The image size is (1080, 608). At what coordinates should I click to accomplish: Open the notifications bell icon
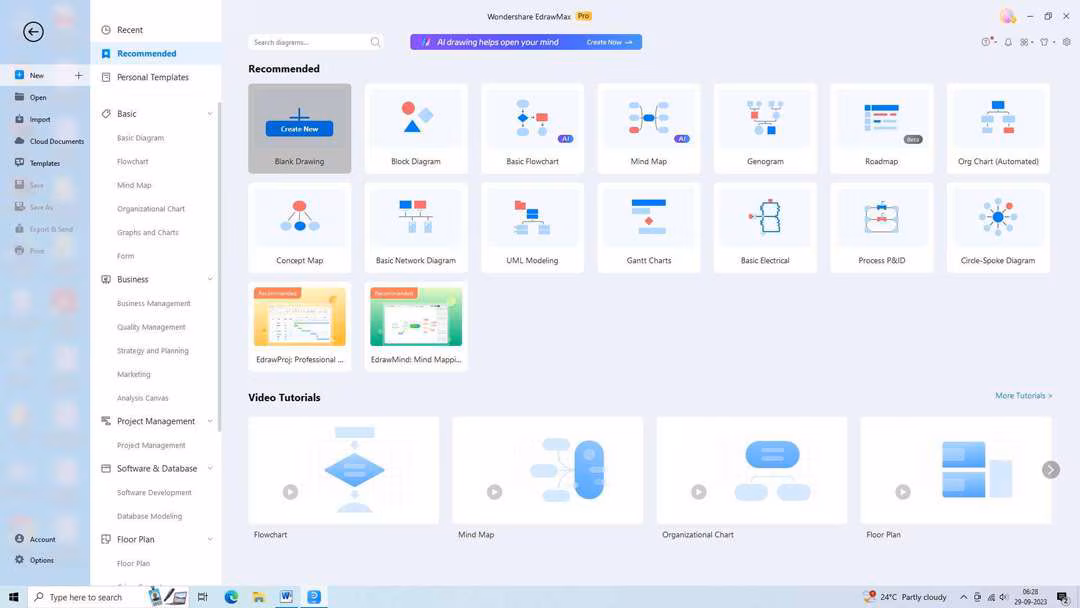point(1008,42)
